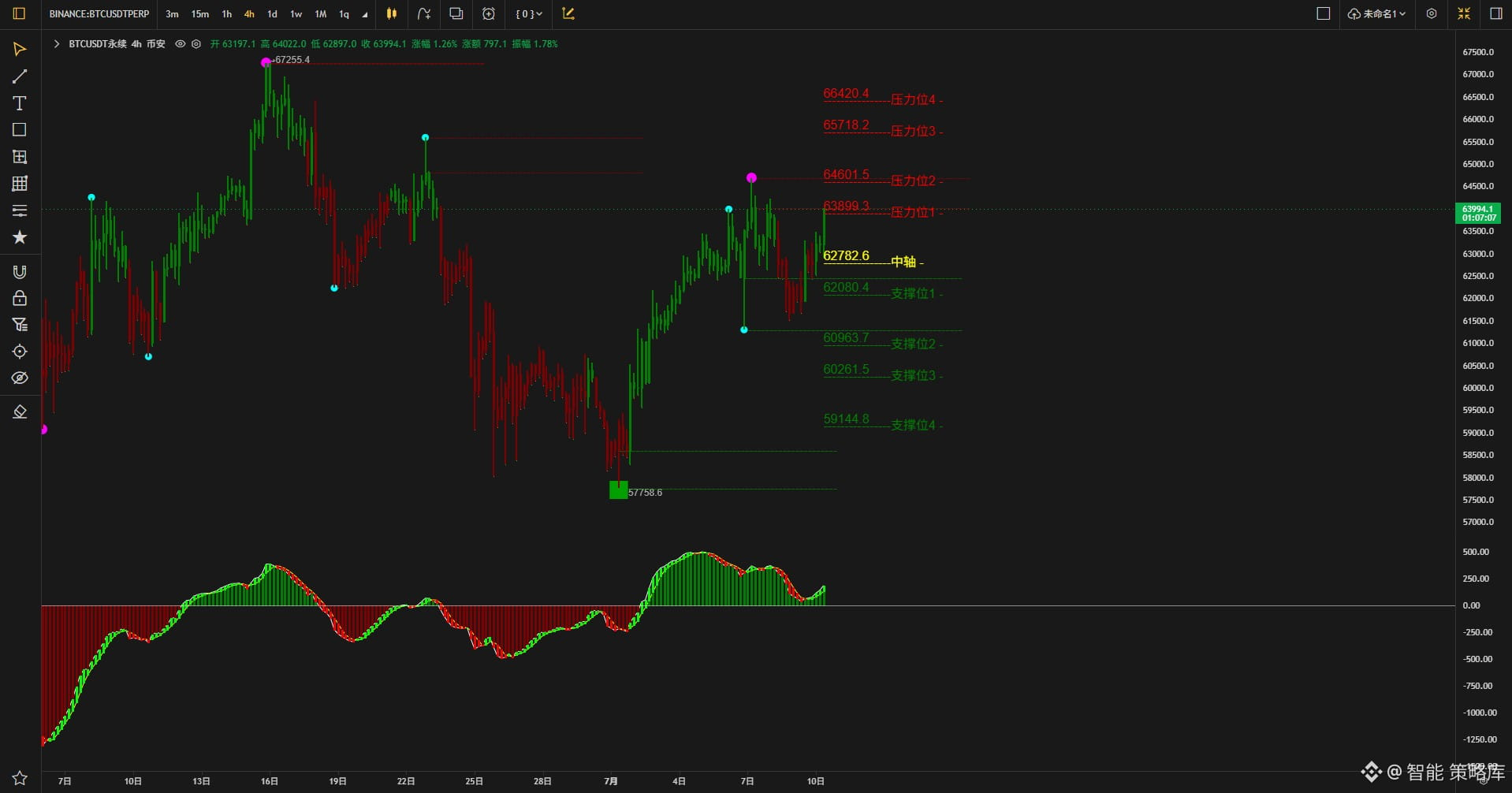Click support level 60963.7 支撑位2
This screenshot has height=793, width=1512.
(x=883, y=341)
